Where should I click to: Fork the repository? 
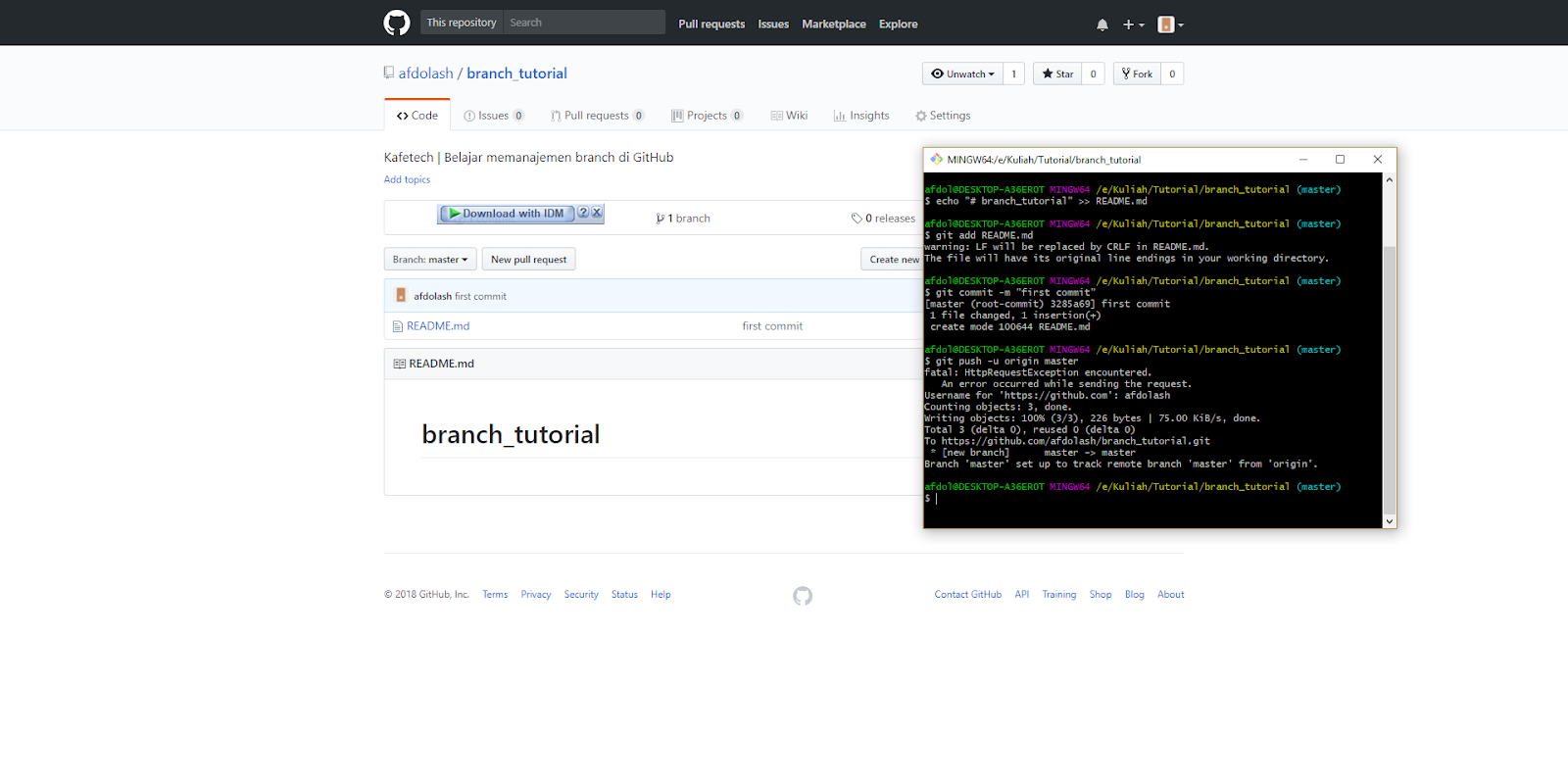(1137, 73)
